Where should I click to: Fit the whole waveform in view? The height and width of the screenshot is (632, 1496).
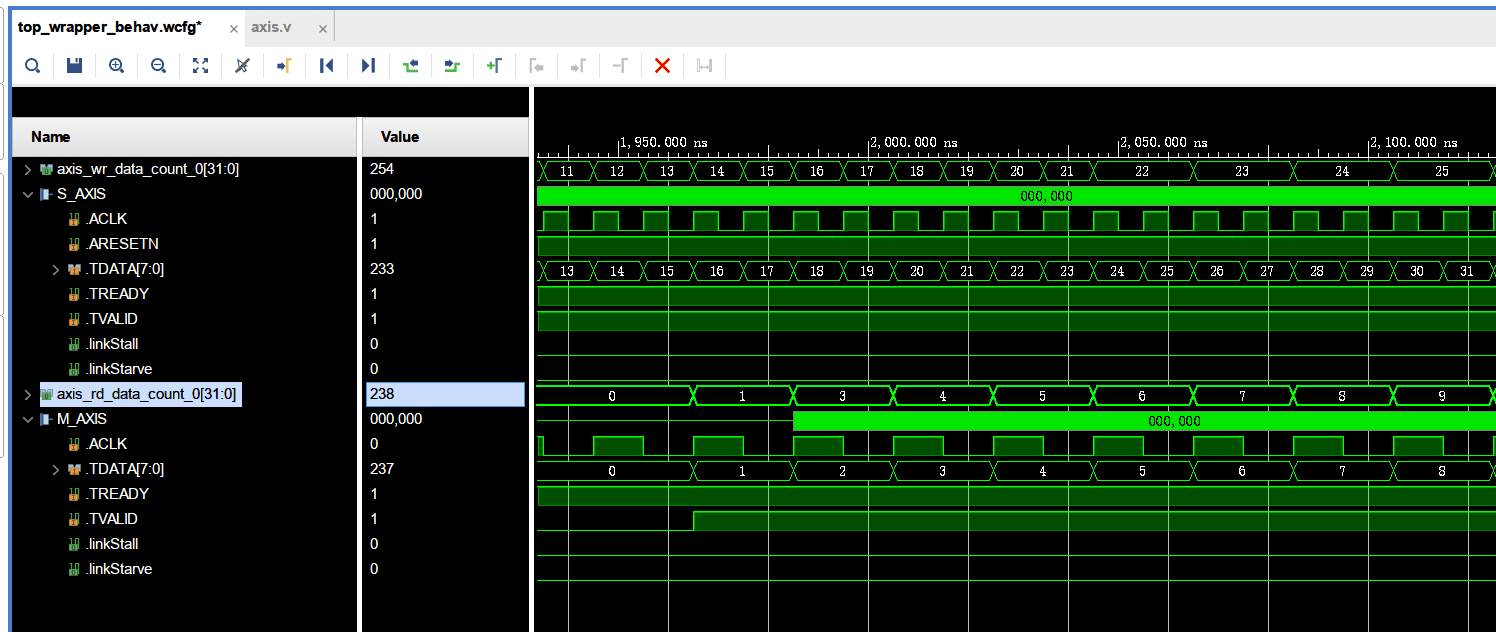pyautogui.click(x=200, y=66)
